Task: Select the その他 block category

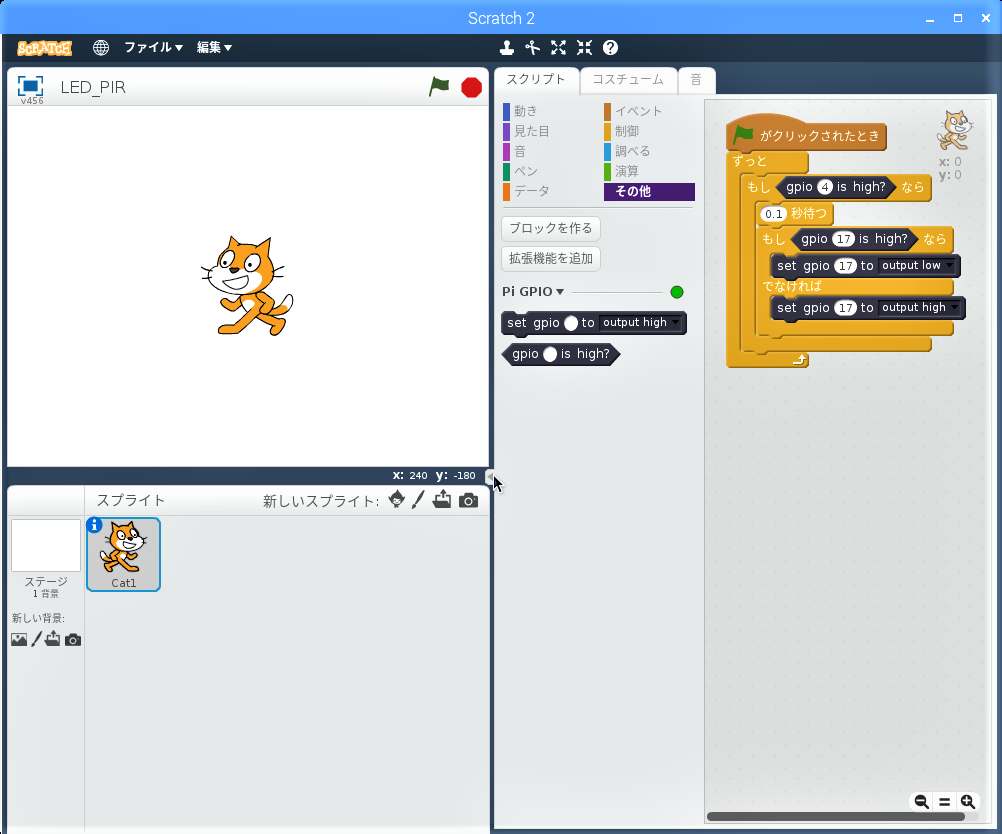Action: click(x=649, y=192)
